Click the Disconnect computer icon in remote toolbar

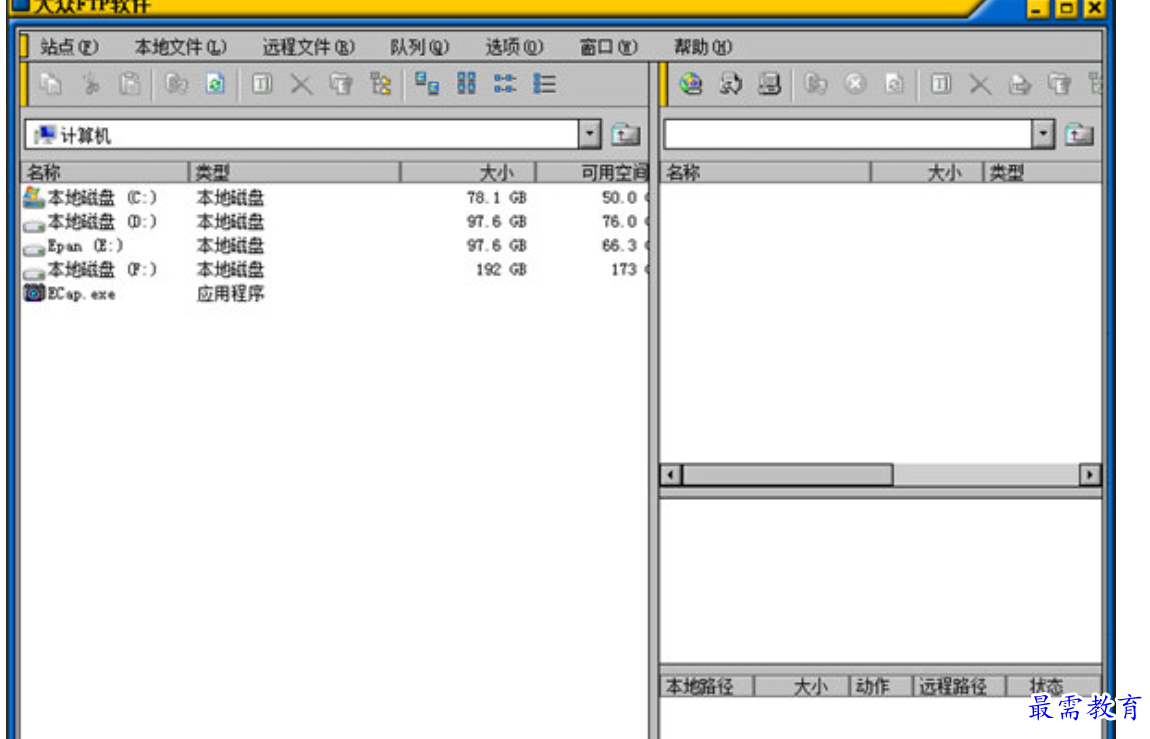click(769, 84)
